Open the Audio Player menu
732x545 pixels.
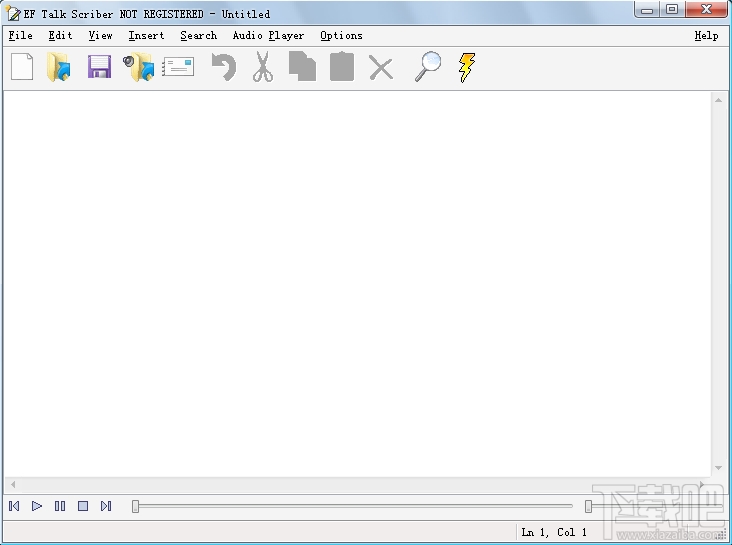click(268, 35)
